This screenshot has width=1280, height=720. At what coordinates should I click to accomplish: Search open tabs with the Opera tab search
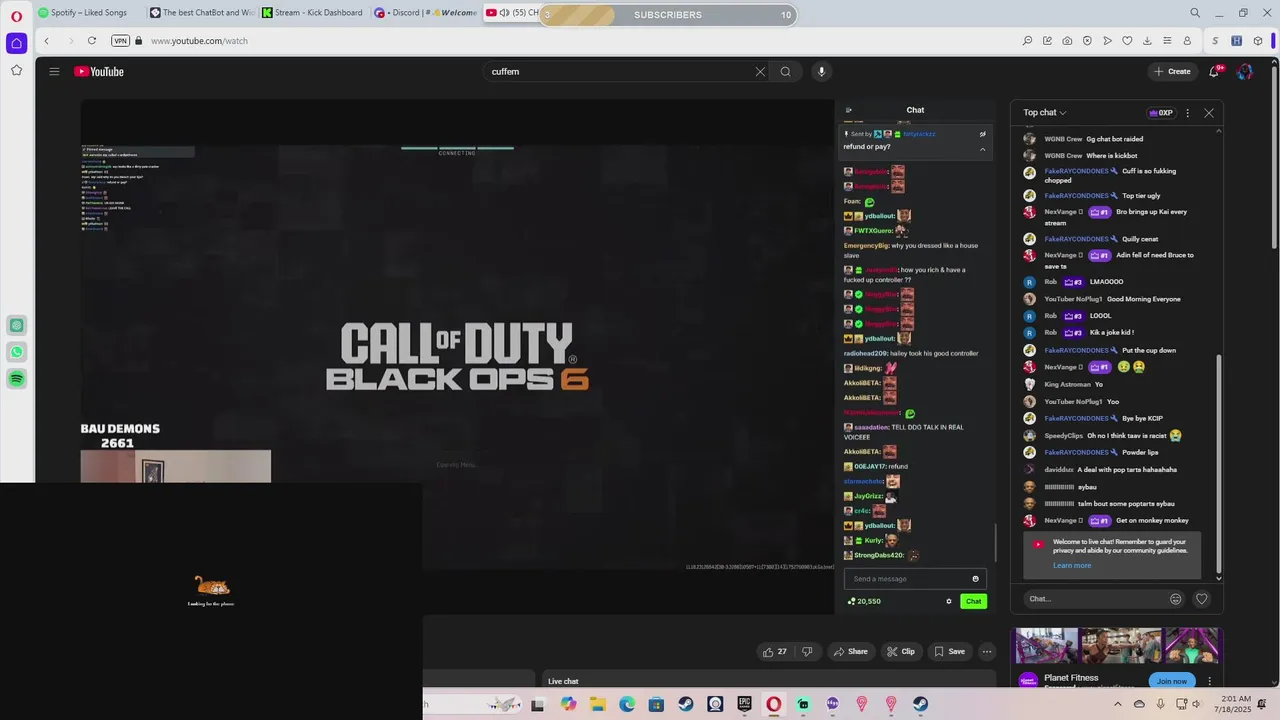click(1195, 13)
